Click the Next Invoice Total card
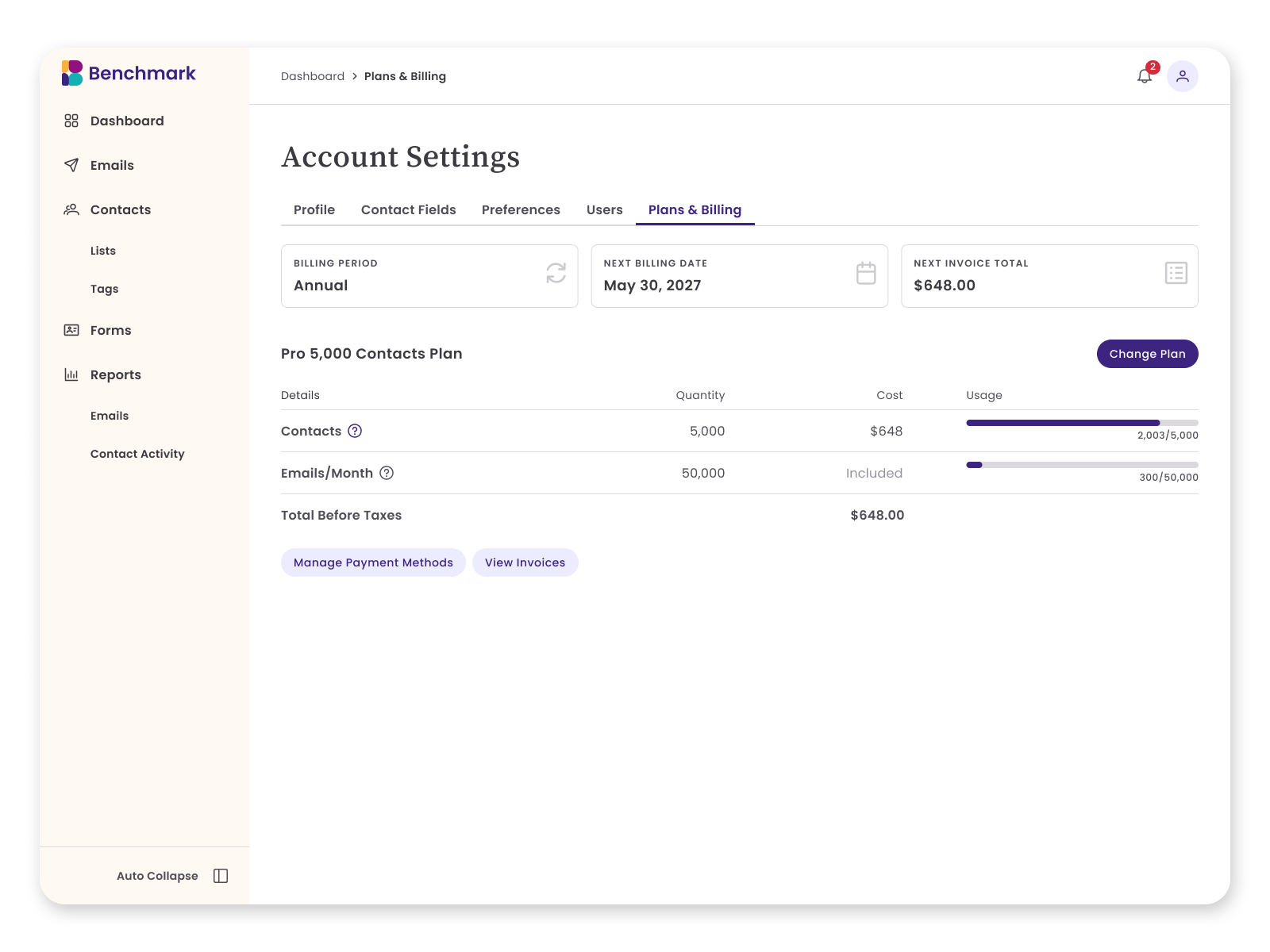This screenshot has width=1270, height=952. tap(1049, 276)
